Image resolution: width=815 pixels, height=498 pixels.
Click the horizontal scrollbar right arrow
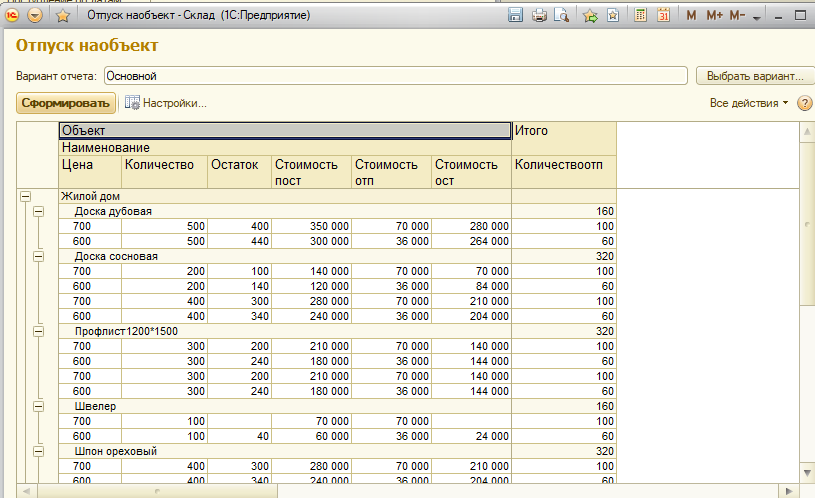tap(788, 491)
